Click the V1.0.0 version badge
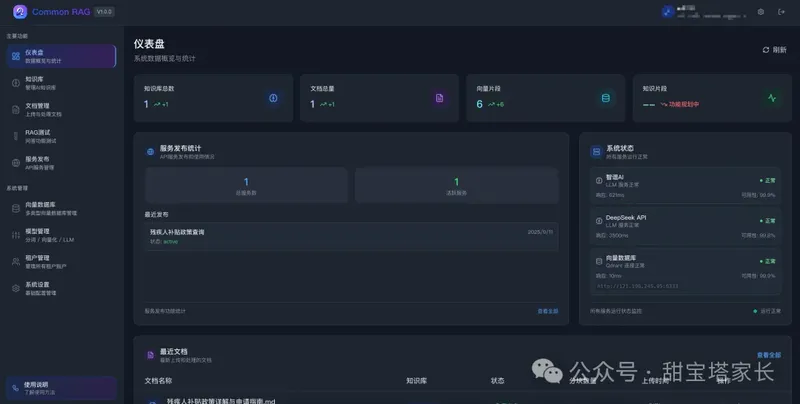This screenshot has height=404, width=800. [x=104, y=12]
